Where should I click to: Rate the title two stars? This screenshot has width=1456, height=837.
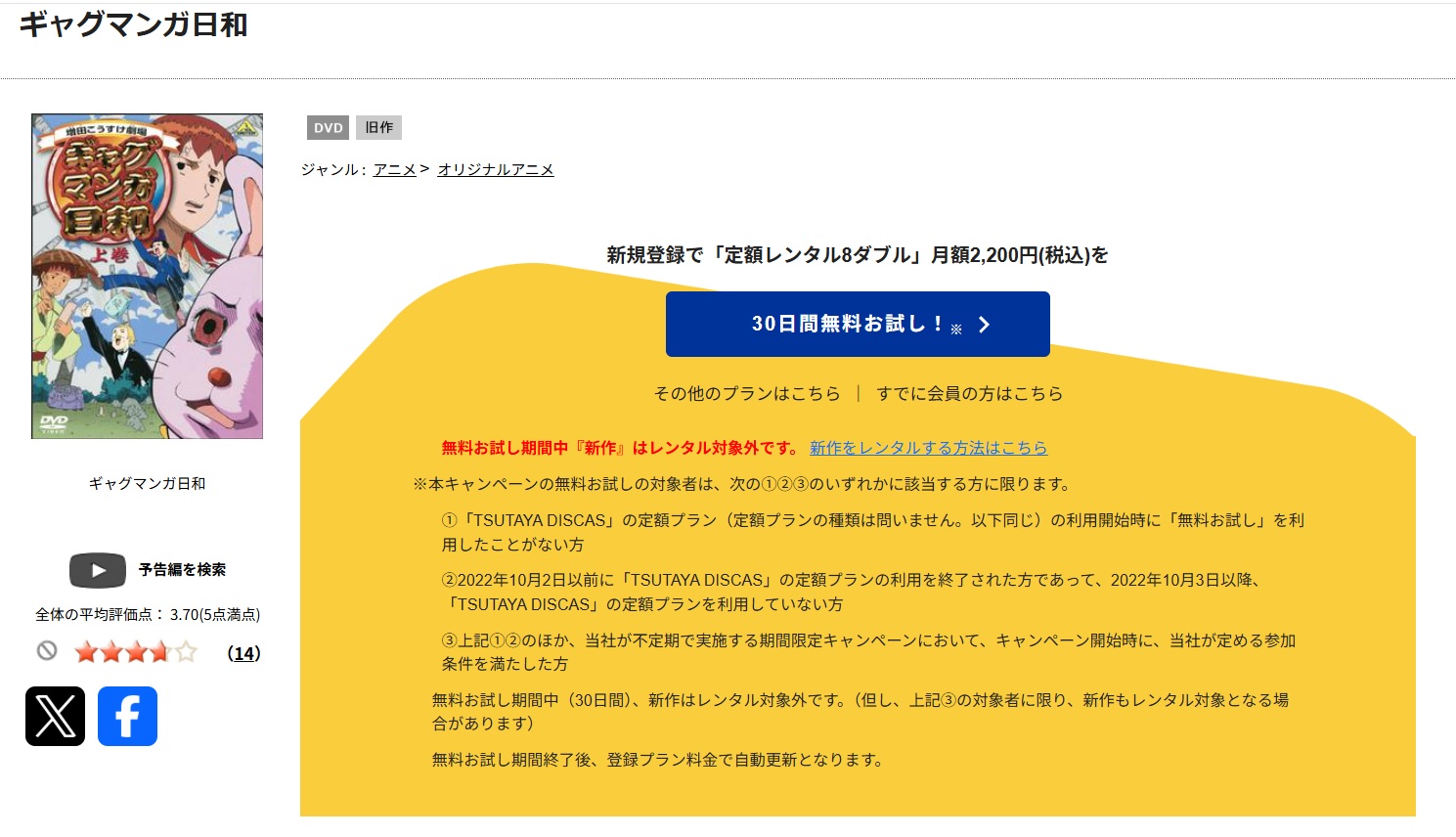[110, 652]
